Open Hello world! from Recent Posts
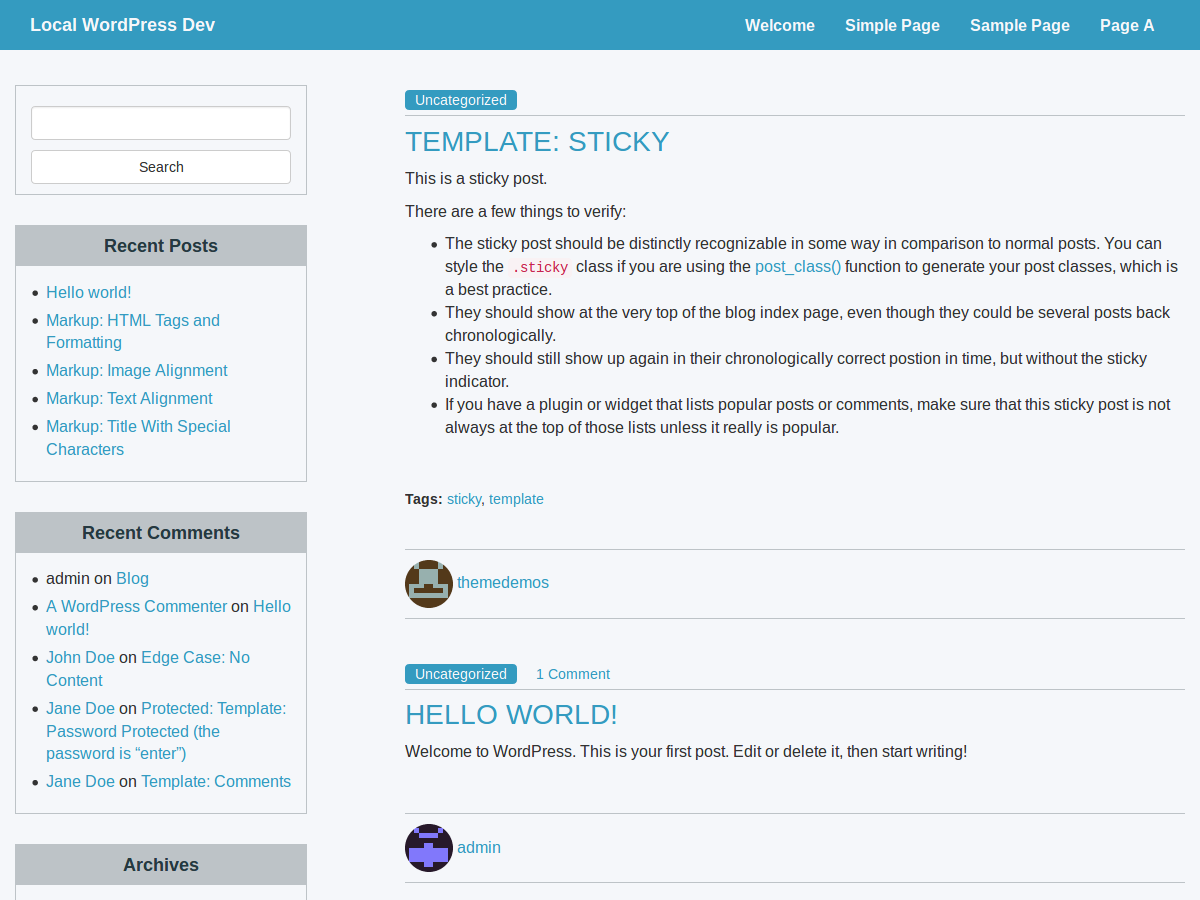1200x900 pixels. tap(88, 292)
